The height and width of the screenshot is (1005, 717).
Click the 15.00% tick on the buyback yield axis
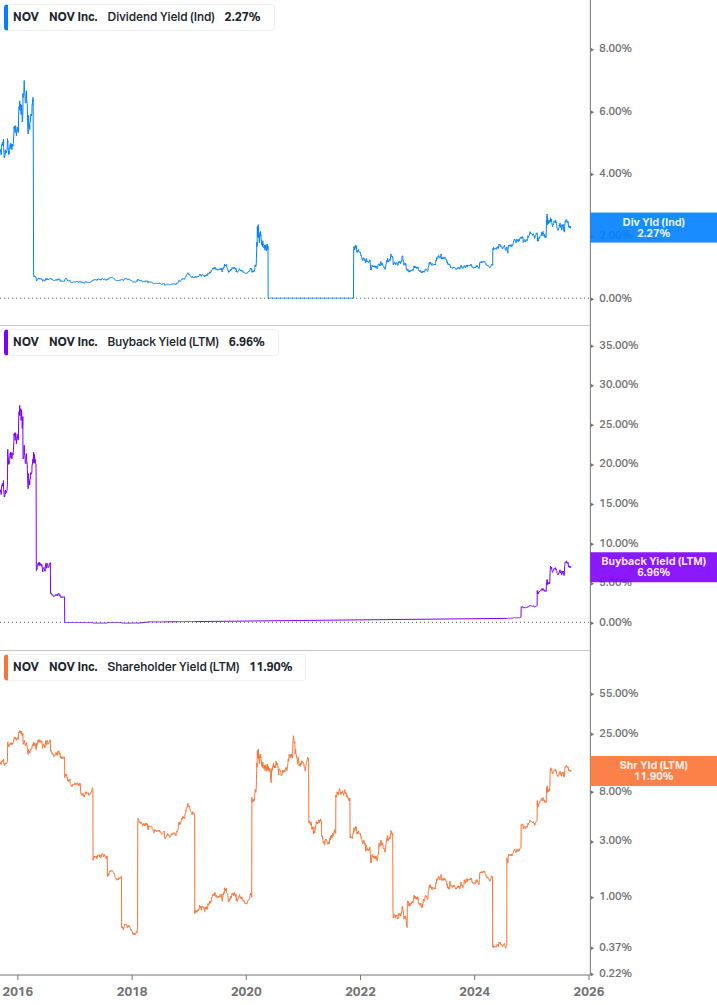pyautogui.click(x=618, y=503)
